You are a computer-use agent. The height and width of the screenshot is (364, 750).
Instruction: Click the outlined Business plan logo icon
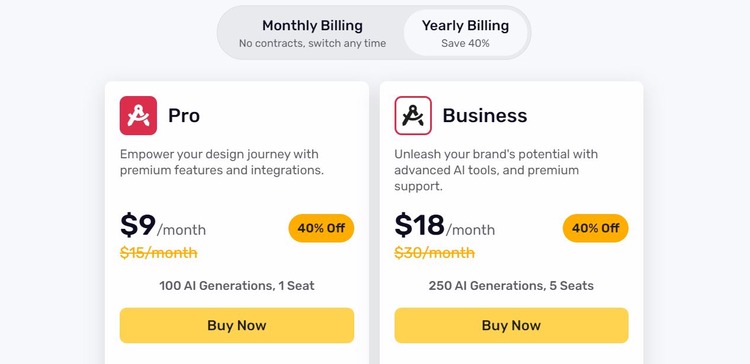[413, 115]
